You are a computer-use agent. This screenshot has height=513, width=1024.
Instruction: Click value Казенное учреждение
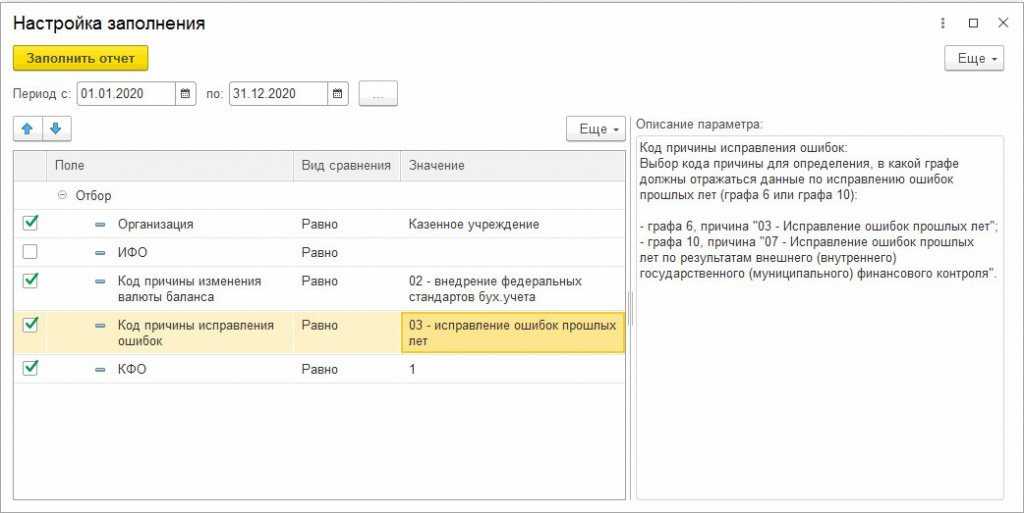(474, 224)
